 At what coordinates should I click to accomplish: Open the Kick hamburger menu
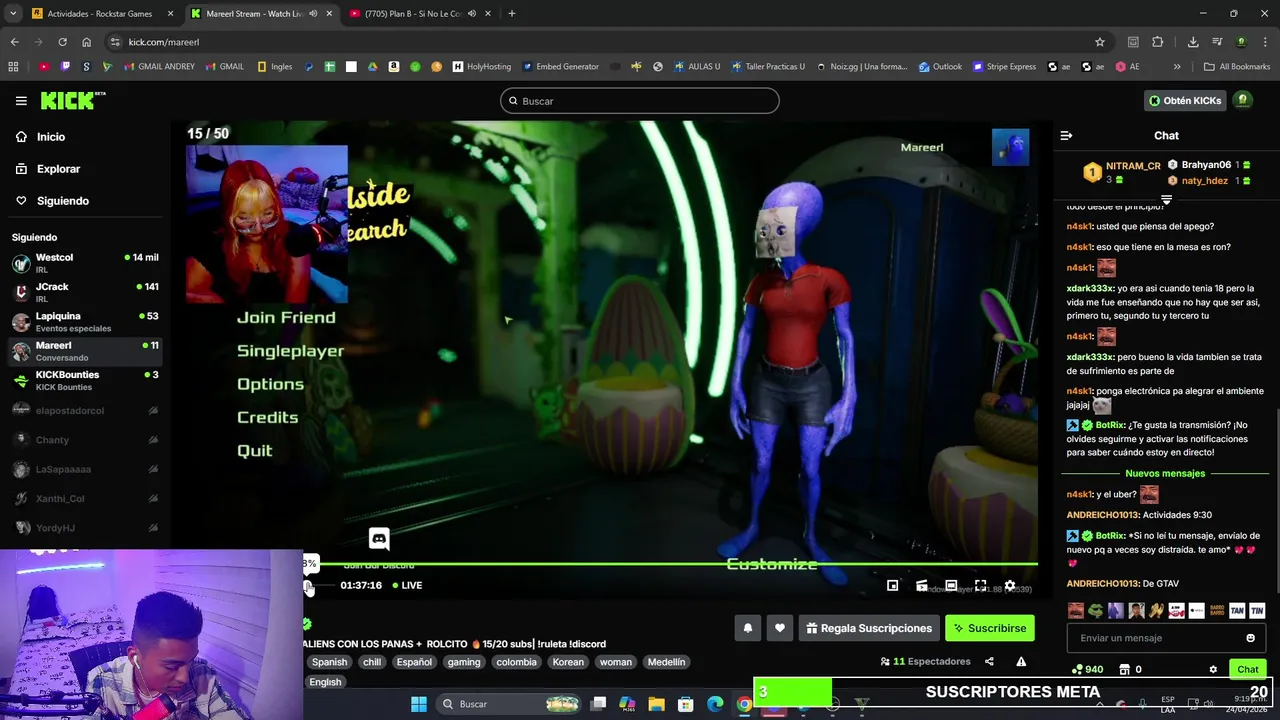pyautogui.click(x=21, y=101)
